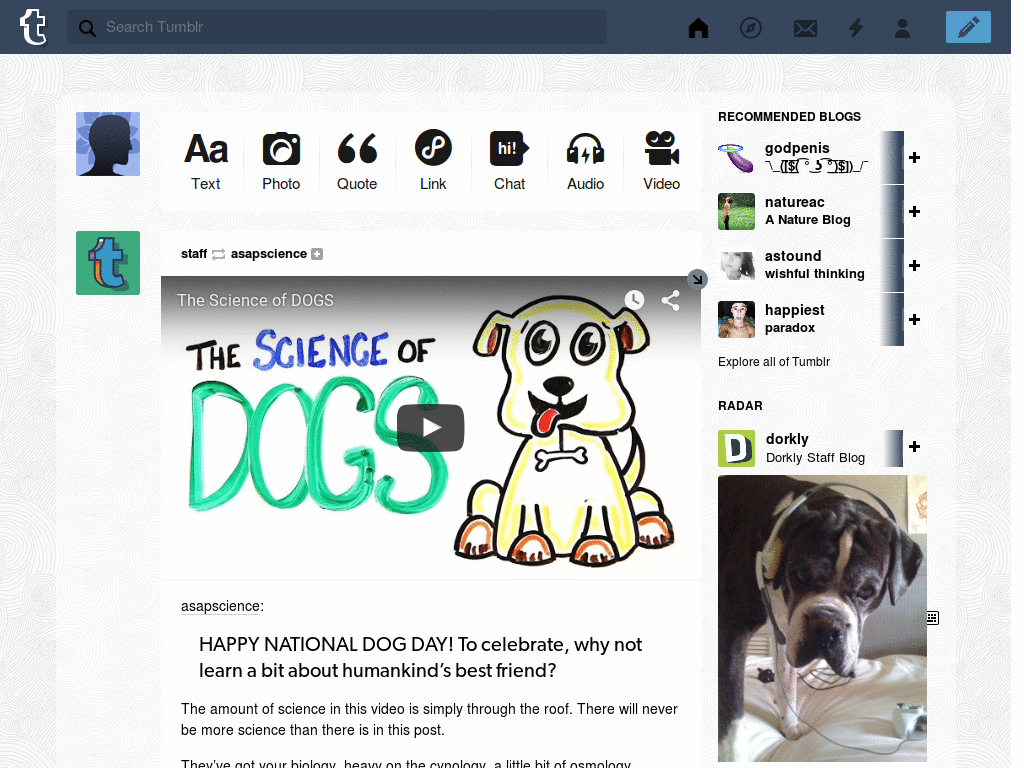Click godpenis eggplant avatar
The image size is (1024, 768).
pos(736,157)
